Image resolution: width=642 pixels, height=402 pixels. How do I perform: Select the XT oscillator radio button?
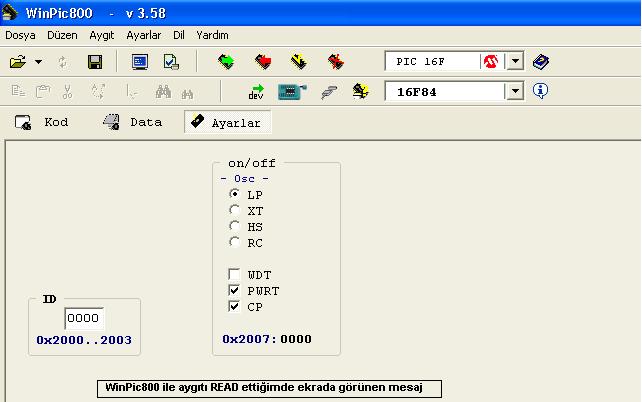[235, 211]
